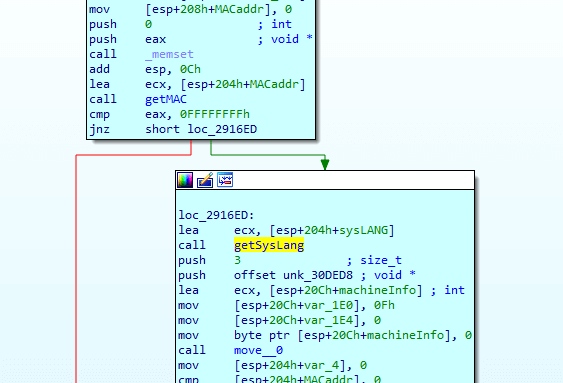
Task: Click the node color palette icon
Action: pyautogui.click(x=185, y=180)
